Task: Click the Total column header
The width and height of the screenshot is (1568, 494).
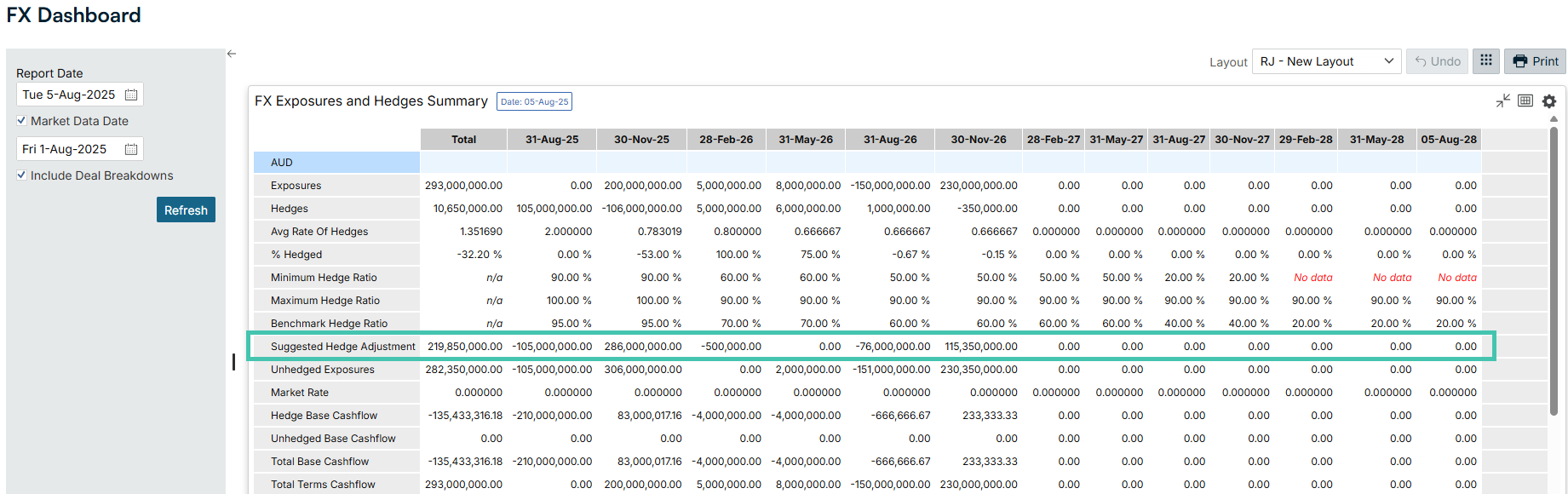Action: coord(463,140)
